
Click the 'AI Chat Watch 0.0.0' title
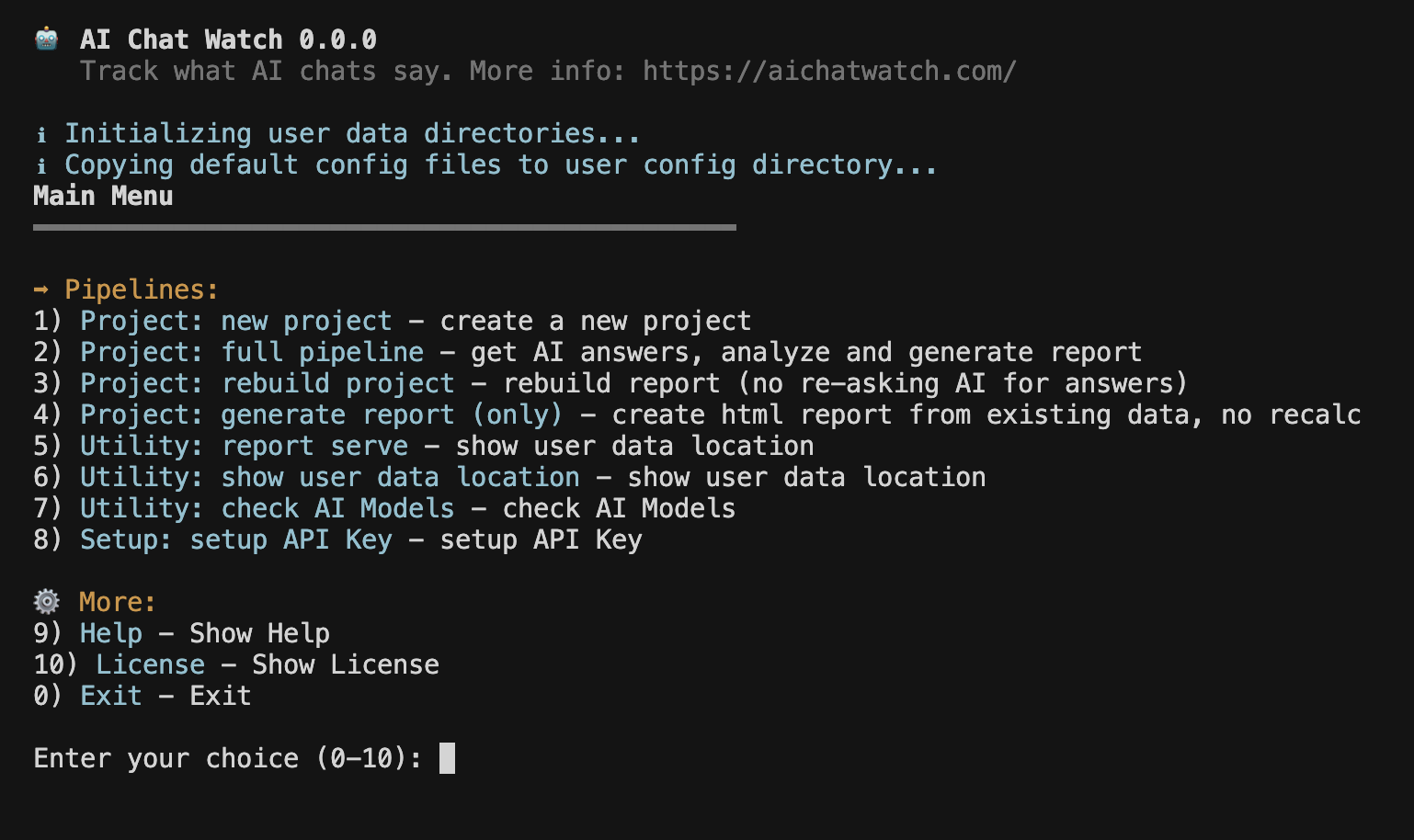pyautogui.click(x=228, y=40)
